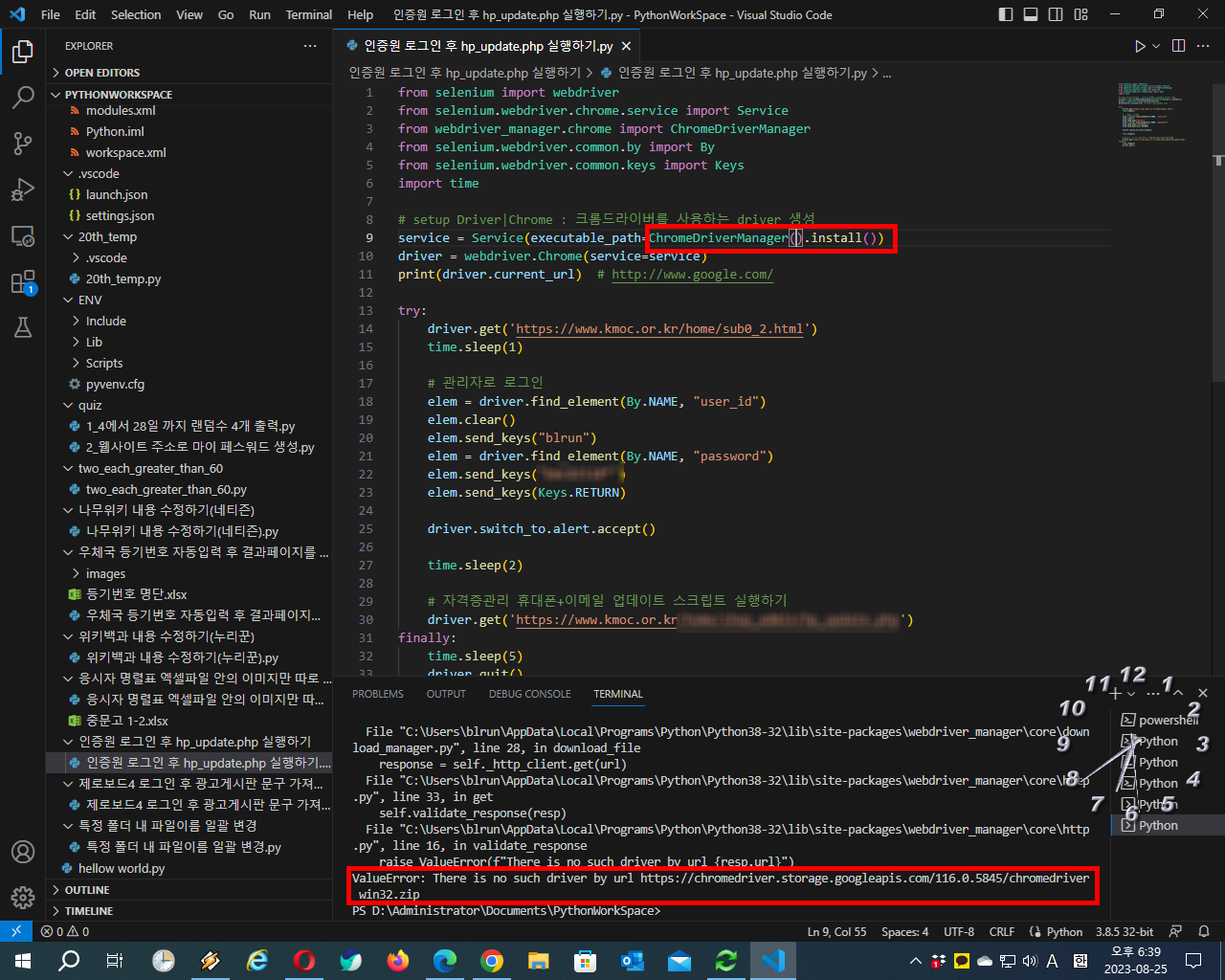Open pyvenv.cfg file
This screenshot has width=1225, height=980.
115,384
